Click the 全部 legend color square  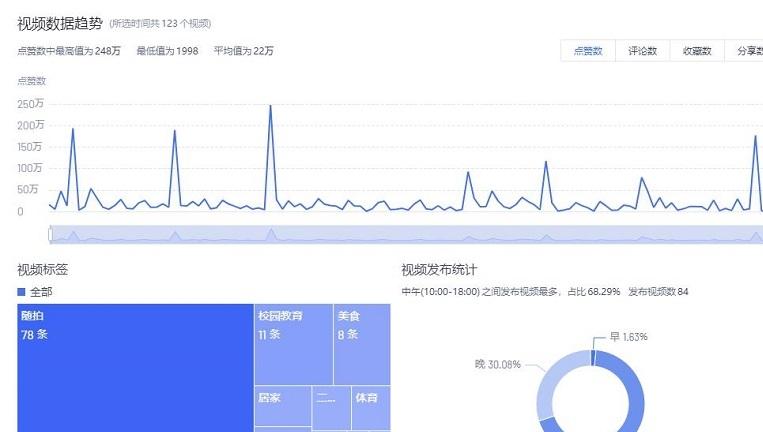pos(21,292)
